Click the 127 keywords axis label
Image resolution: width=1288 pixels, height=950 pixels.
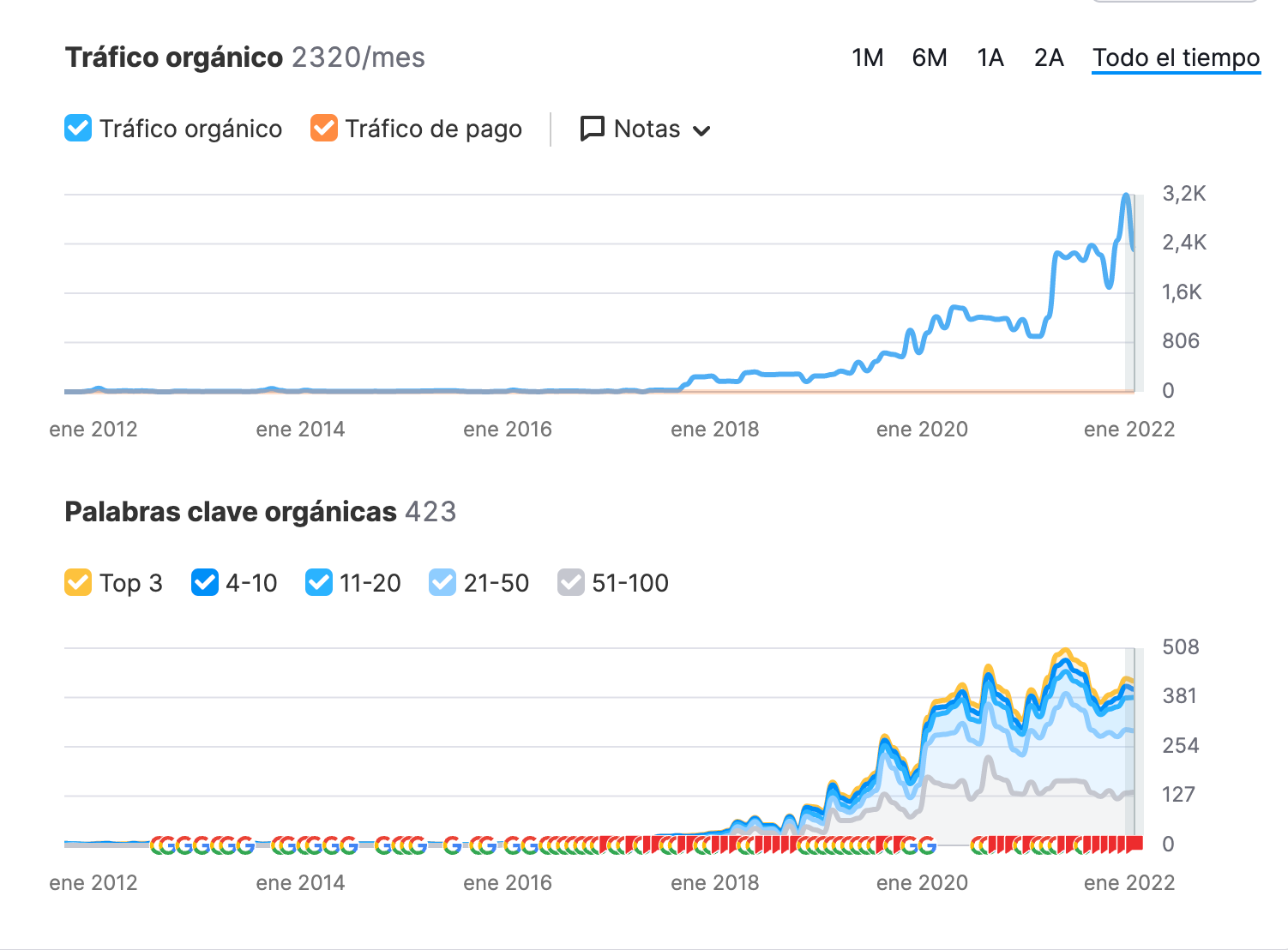coord(1178,795)
